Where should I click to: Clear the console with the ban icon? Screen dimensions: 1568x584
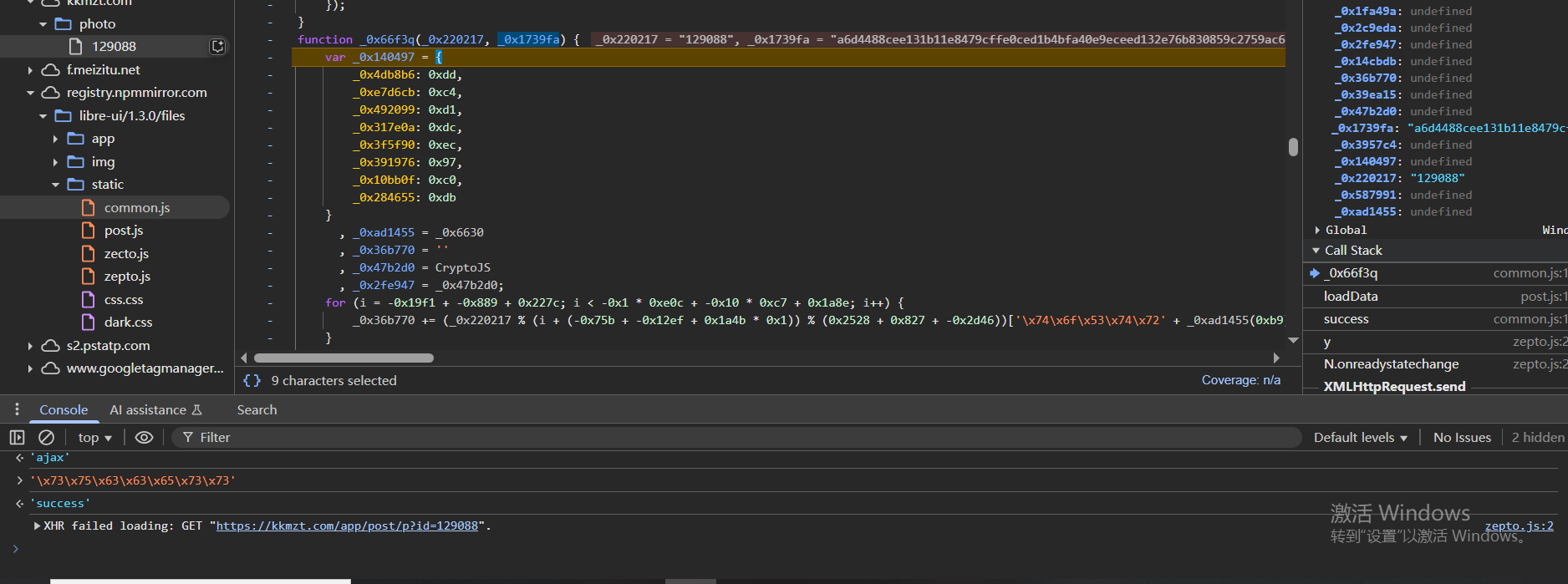[x=47, y=438]
